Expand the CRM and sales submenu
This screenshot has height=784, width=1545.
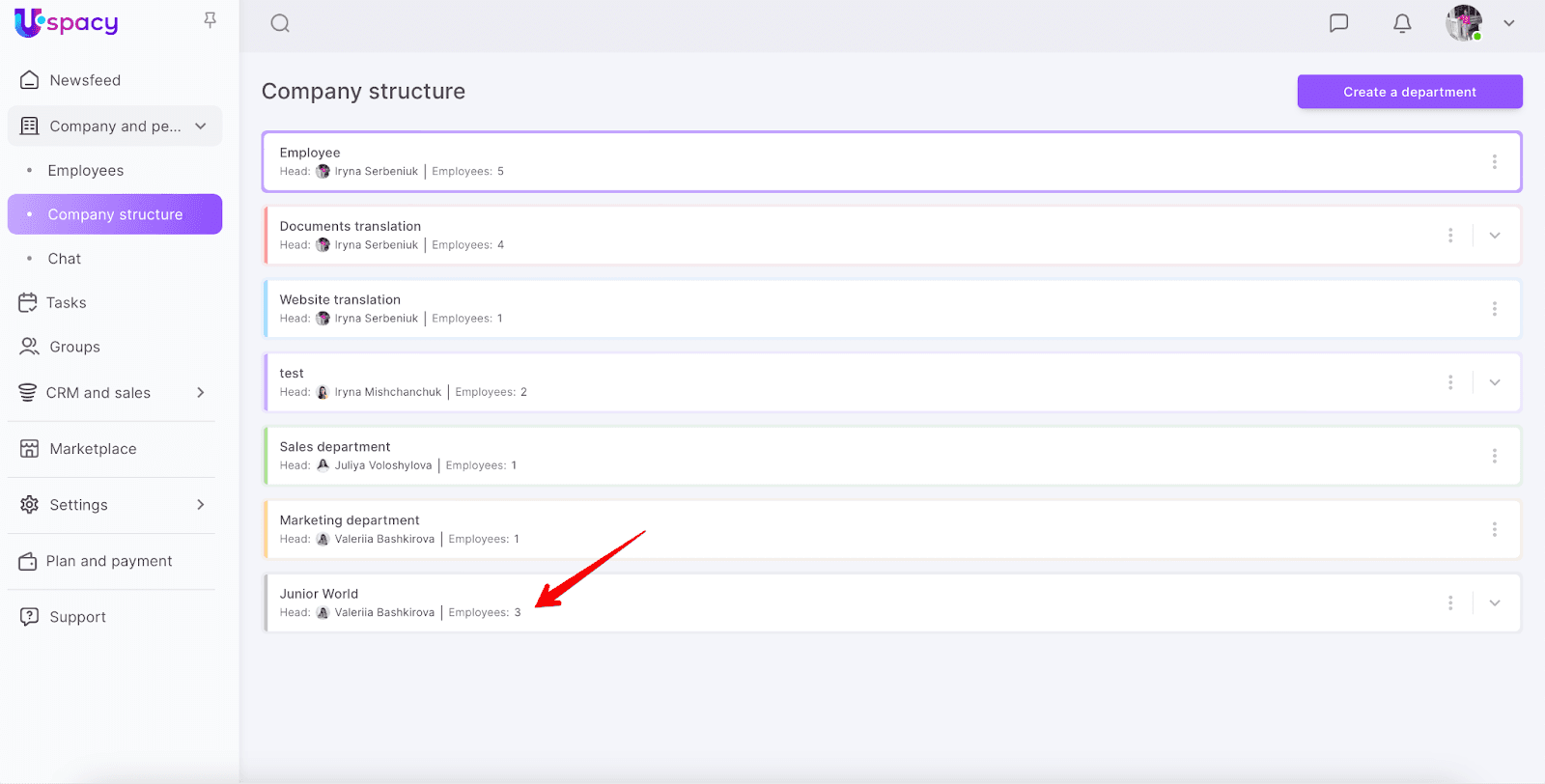[201, 393]
